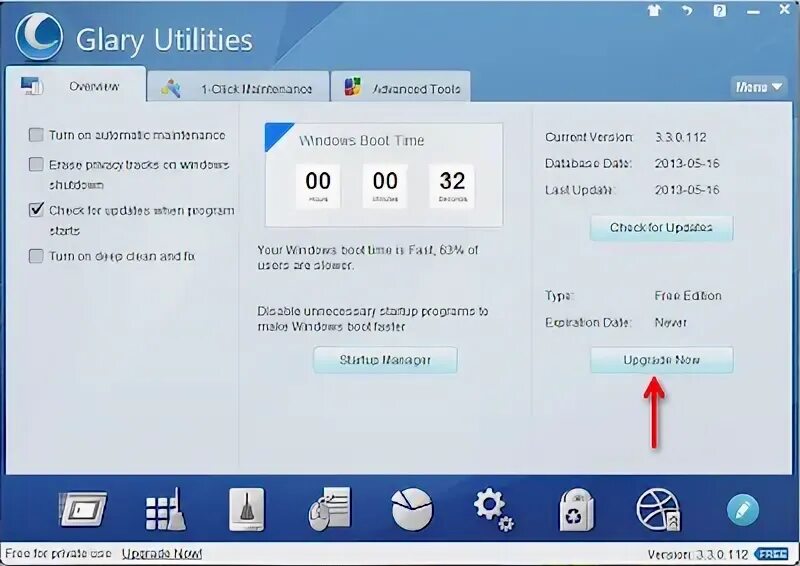The width and height of the screenshot is (800, 566).
Task: Click the Glary Utilities moon logo
Action: click(x=39, y=37)
